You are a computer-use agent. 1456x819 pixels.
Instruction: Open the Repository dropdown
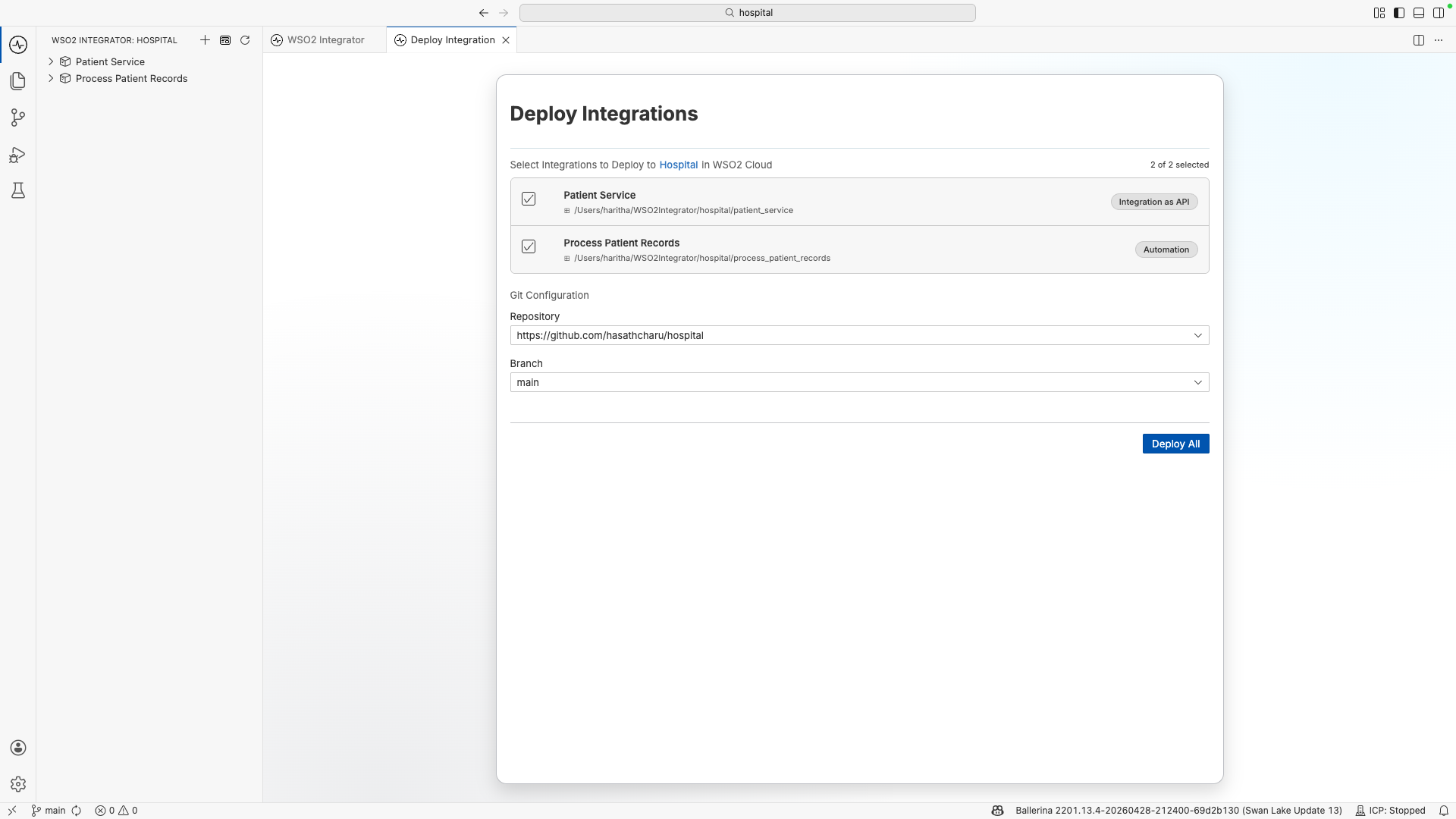tap(859, 335)
